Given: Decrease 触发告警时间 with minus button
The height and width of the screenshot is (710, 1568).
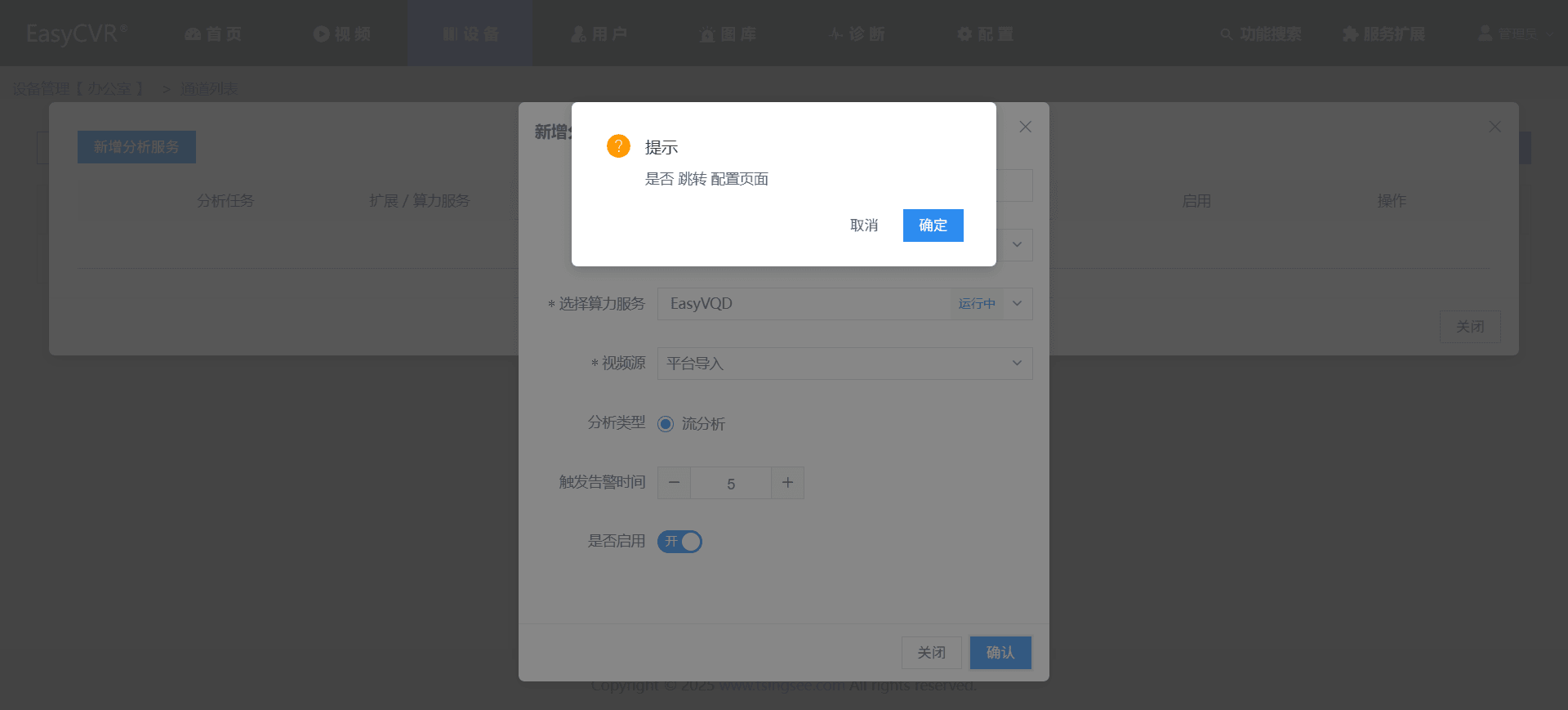Looking at the screenshot, I should (674, 483).
